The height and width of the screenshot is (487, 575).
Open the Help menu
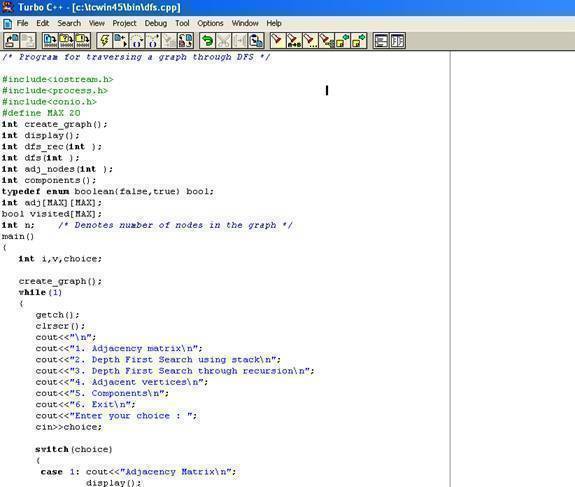click(274, 23)
